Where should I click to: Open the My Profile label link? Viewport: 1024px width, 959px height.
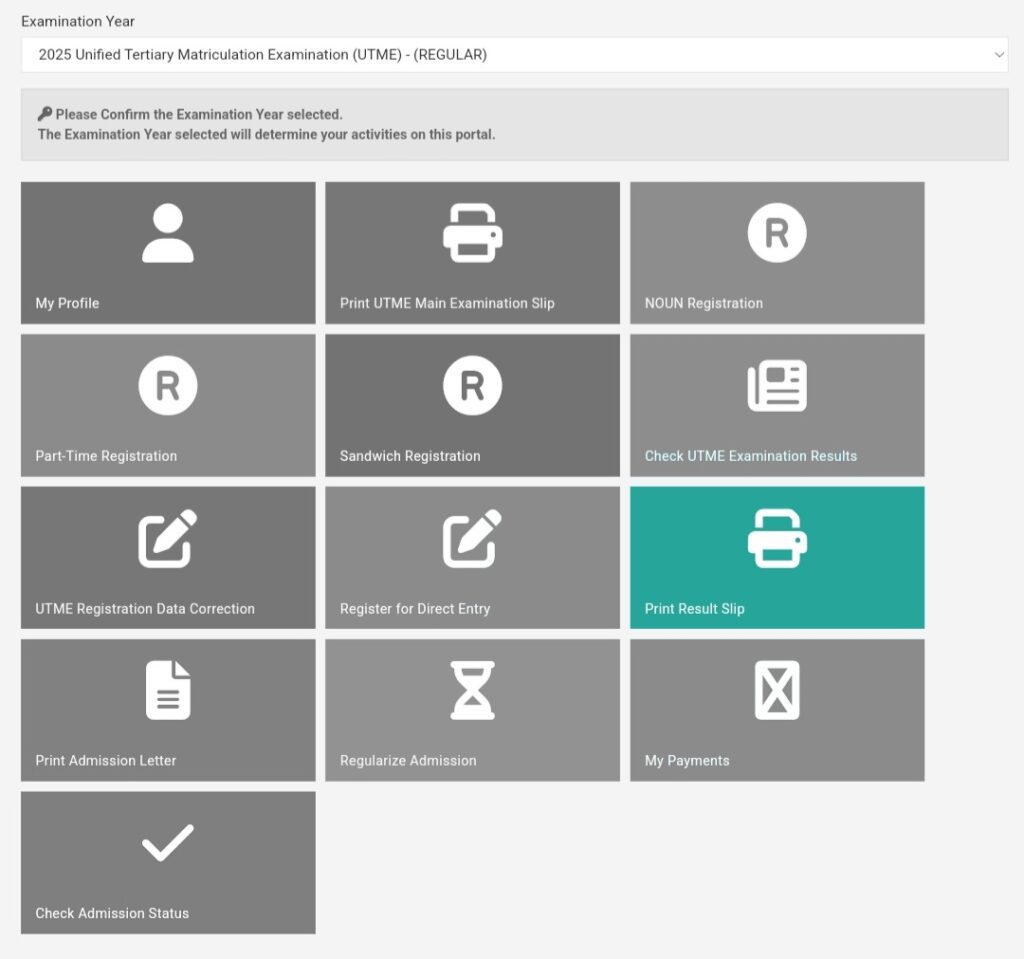pos(67,303)
